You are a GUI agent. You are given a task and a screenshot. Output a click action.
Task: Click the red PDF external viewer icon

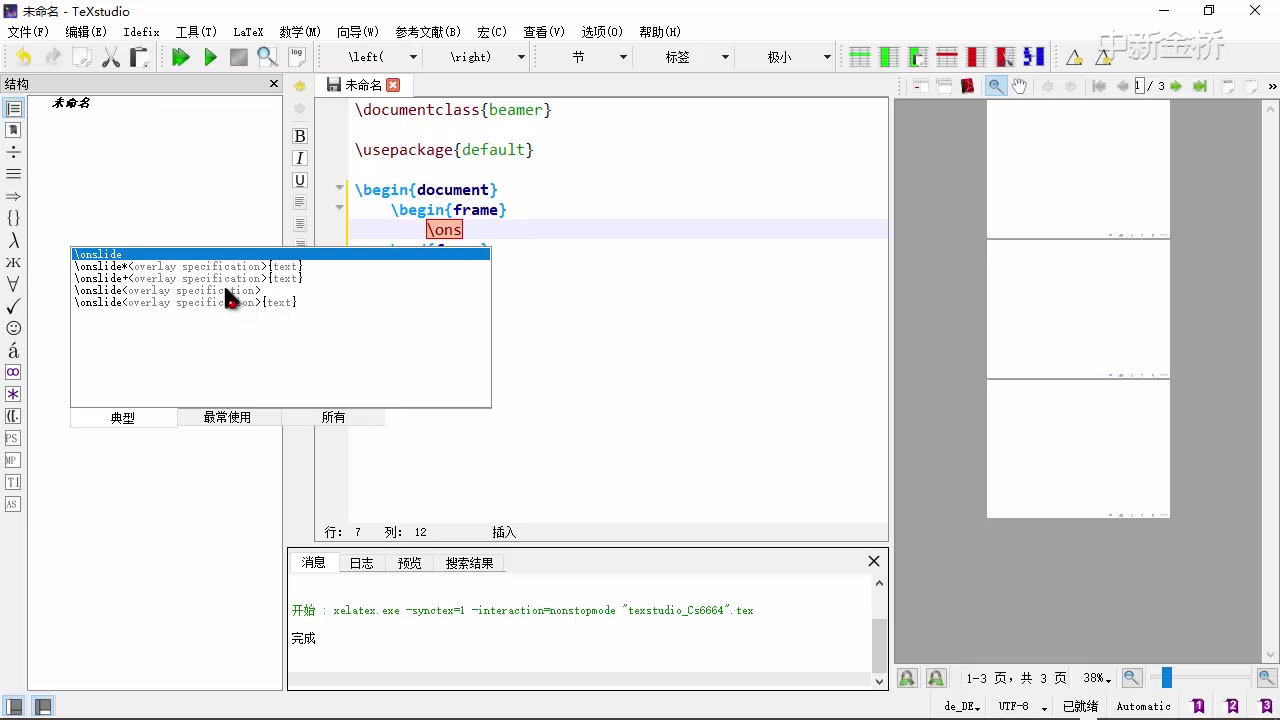pyautogui.click(x=967, y=86)
